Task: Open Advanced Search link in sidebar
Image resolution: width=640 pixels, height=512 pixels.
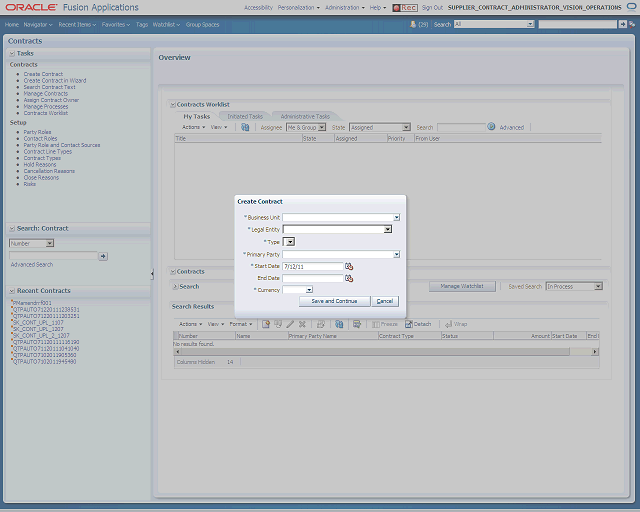Action: click(x=32, y=265)
